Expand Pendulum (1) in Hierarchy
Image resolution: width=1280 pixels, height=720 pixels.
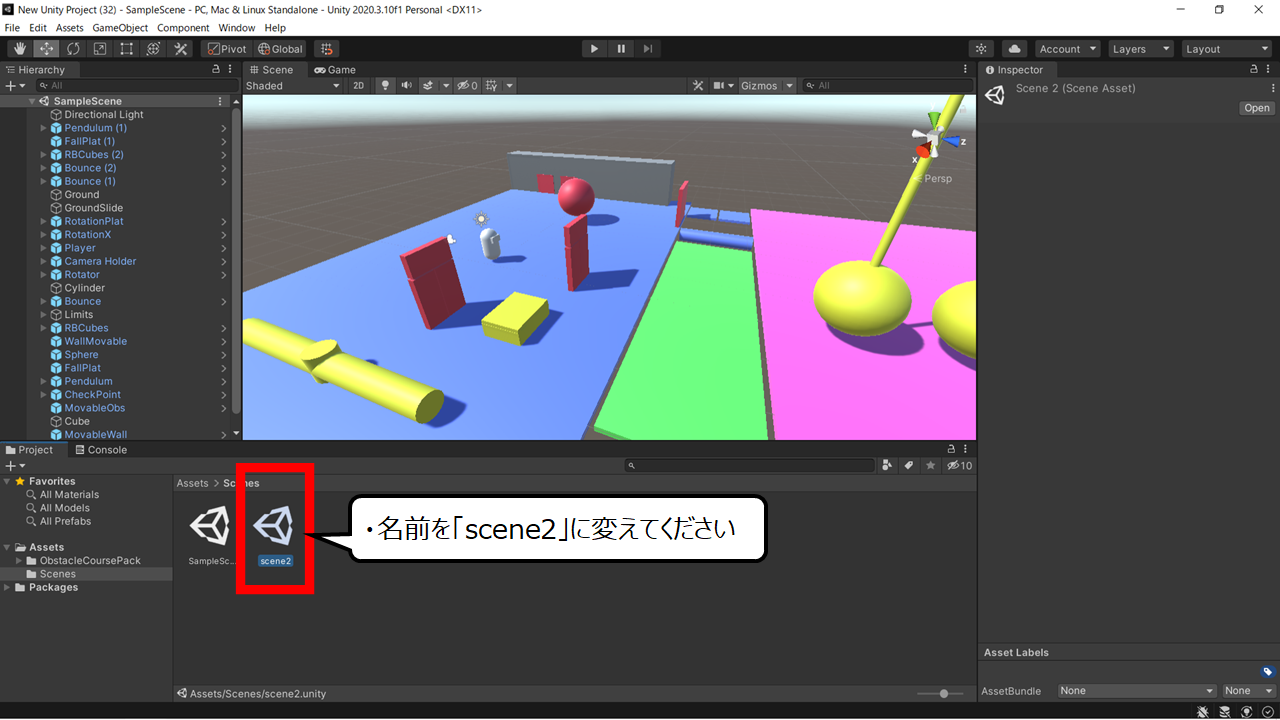point(43,128)
